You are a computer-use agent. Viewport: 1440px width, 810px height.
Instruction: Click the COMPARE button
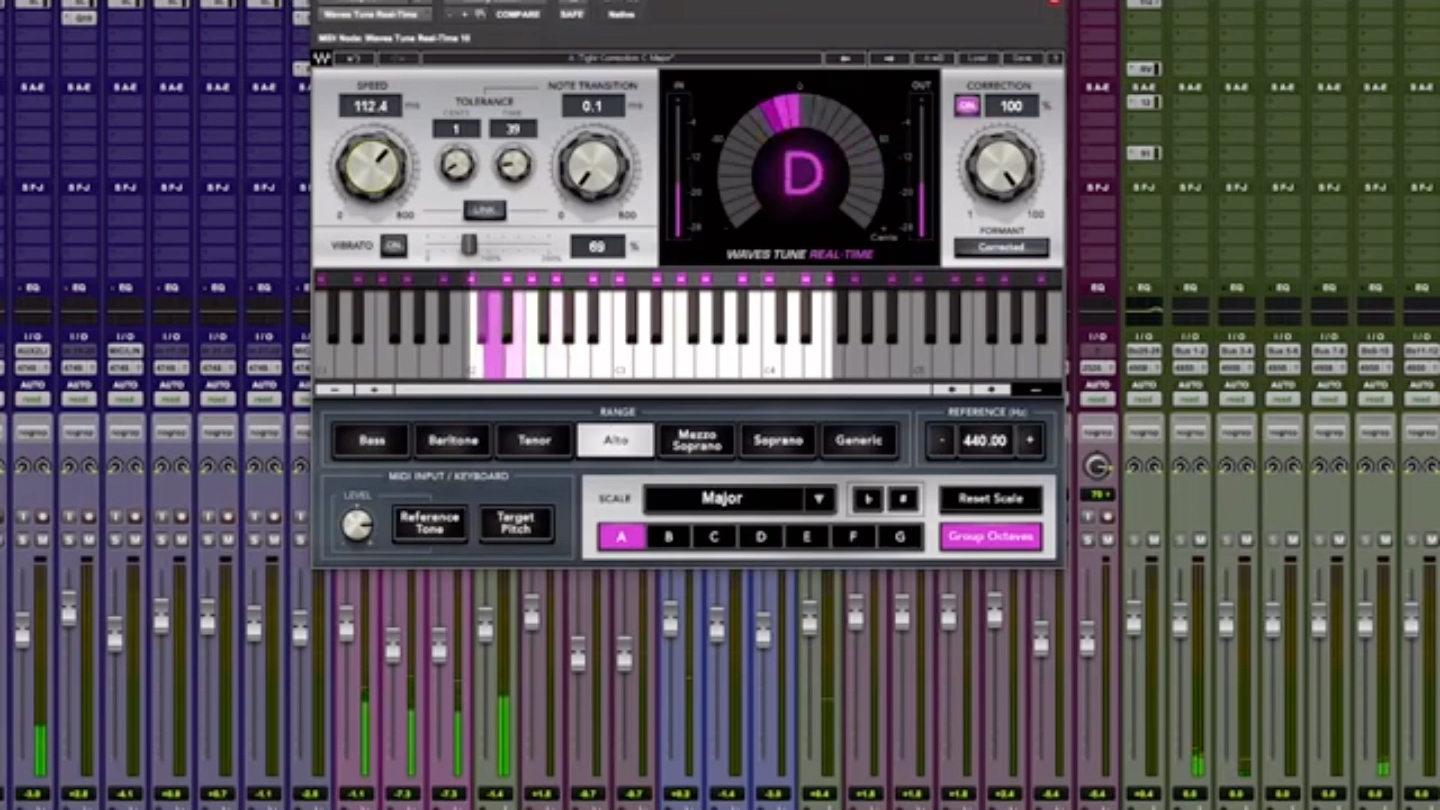(x=518, y=14)
